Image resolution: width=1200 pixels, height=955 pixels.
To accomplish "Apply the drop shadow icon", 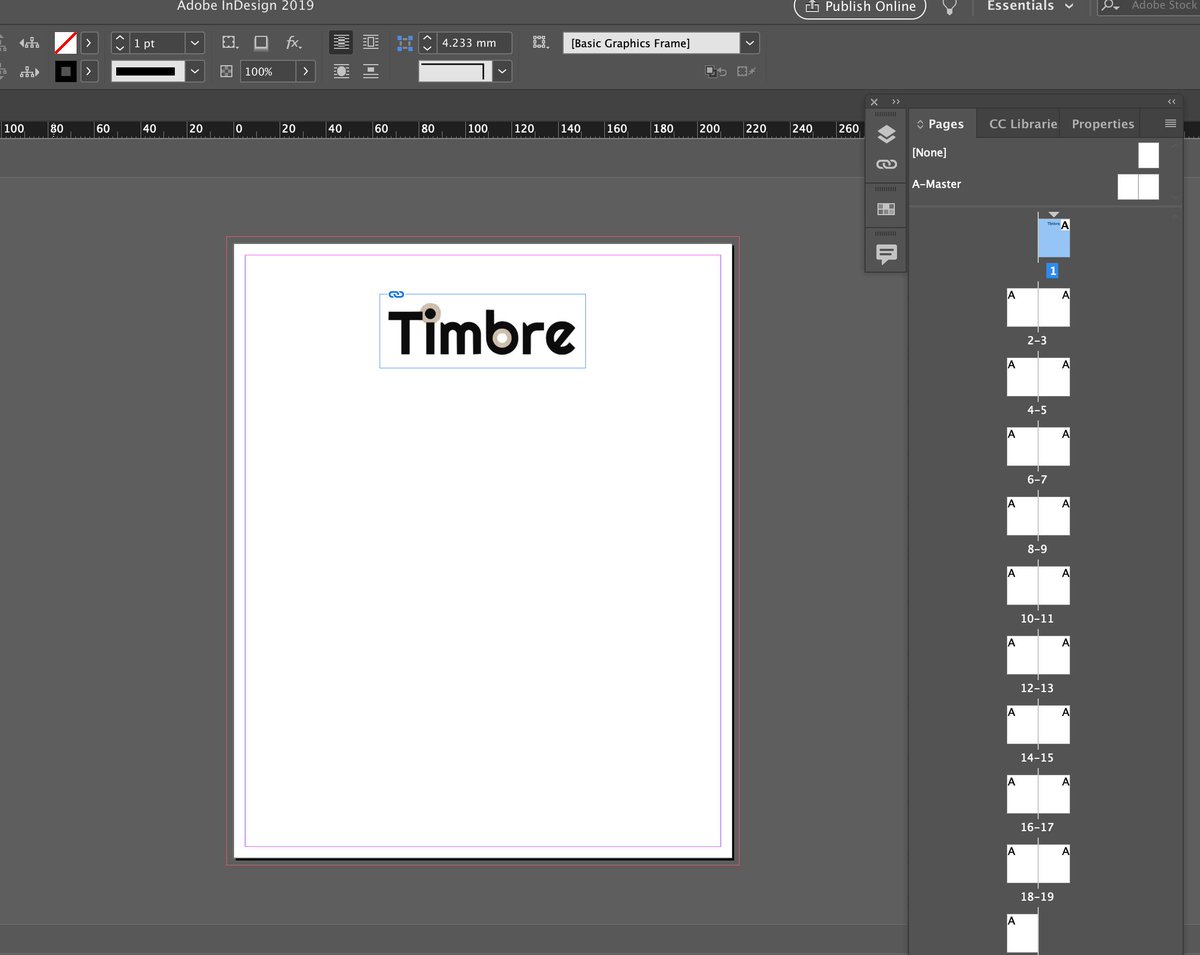I will 261,43.
